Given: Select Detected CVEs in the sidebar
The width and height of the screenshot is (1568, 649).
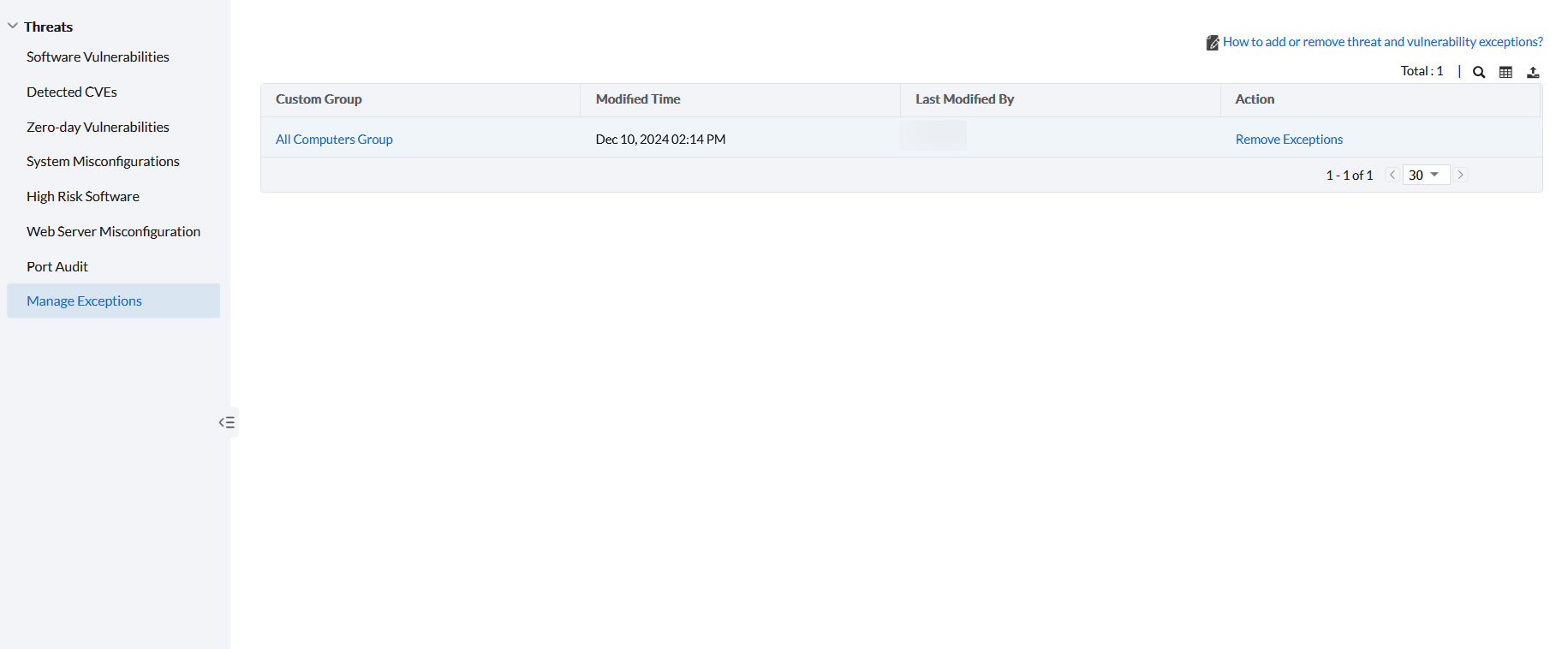Looking at the screenshot, I should pyautogui.click(x=72, y=92).
